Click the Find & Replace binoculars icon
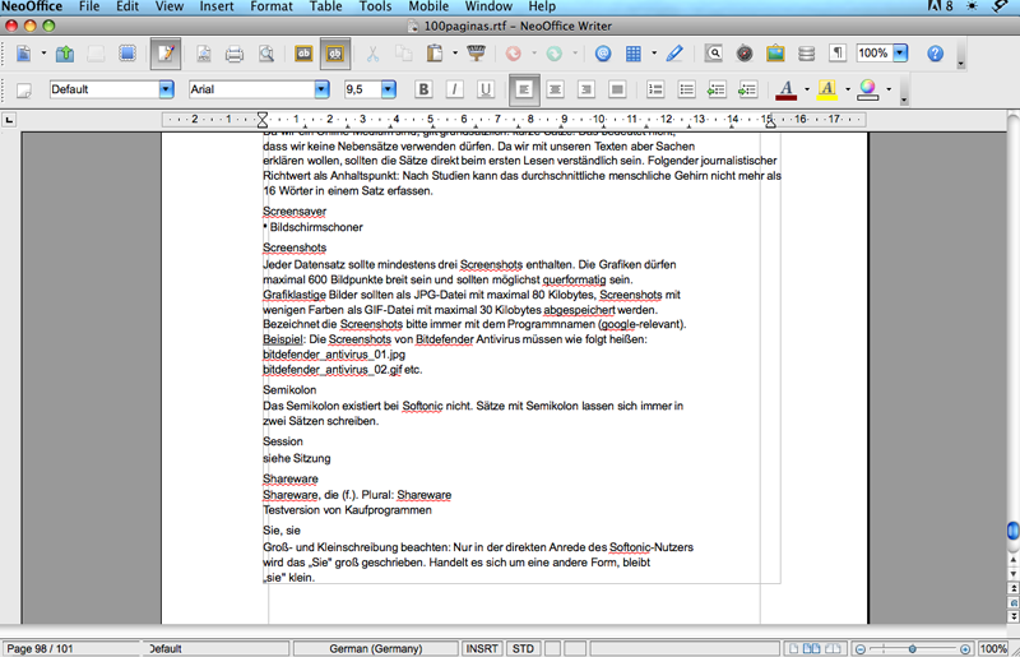The width and height of the screenshot is (1020, 657). pos(714,53)
